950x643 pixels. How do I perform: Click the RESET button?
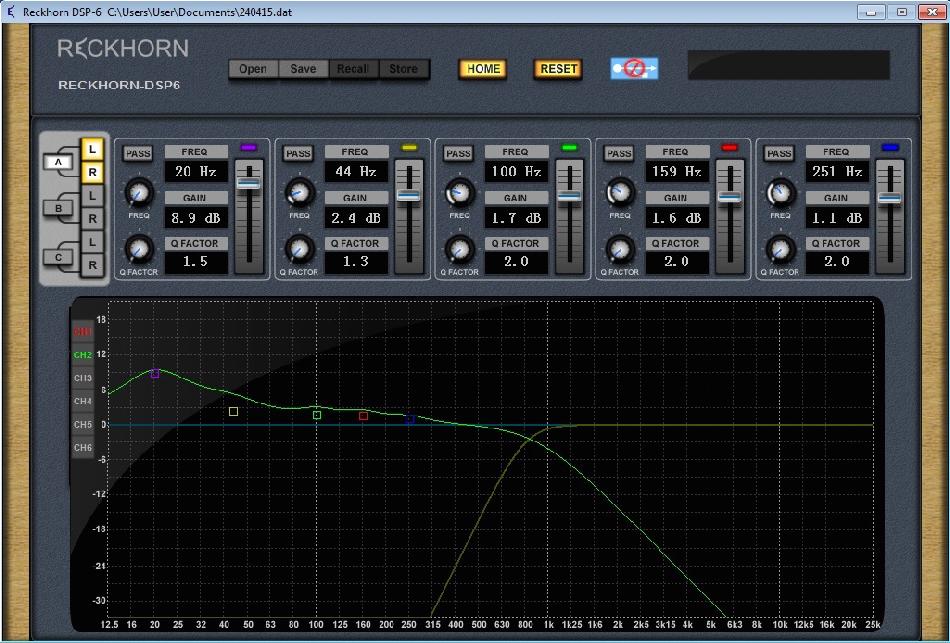(x=558, y=69)
